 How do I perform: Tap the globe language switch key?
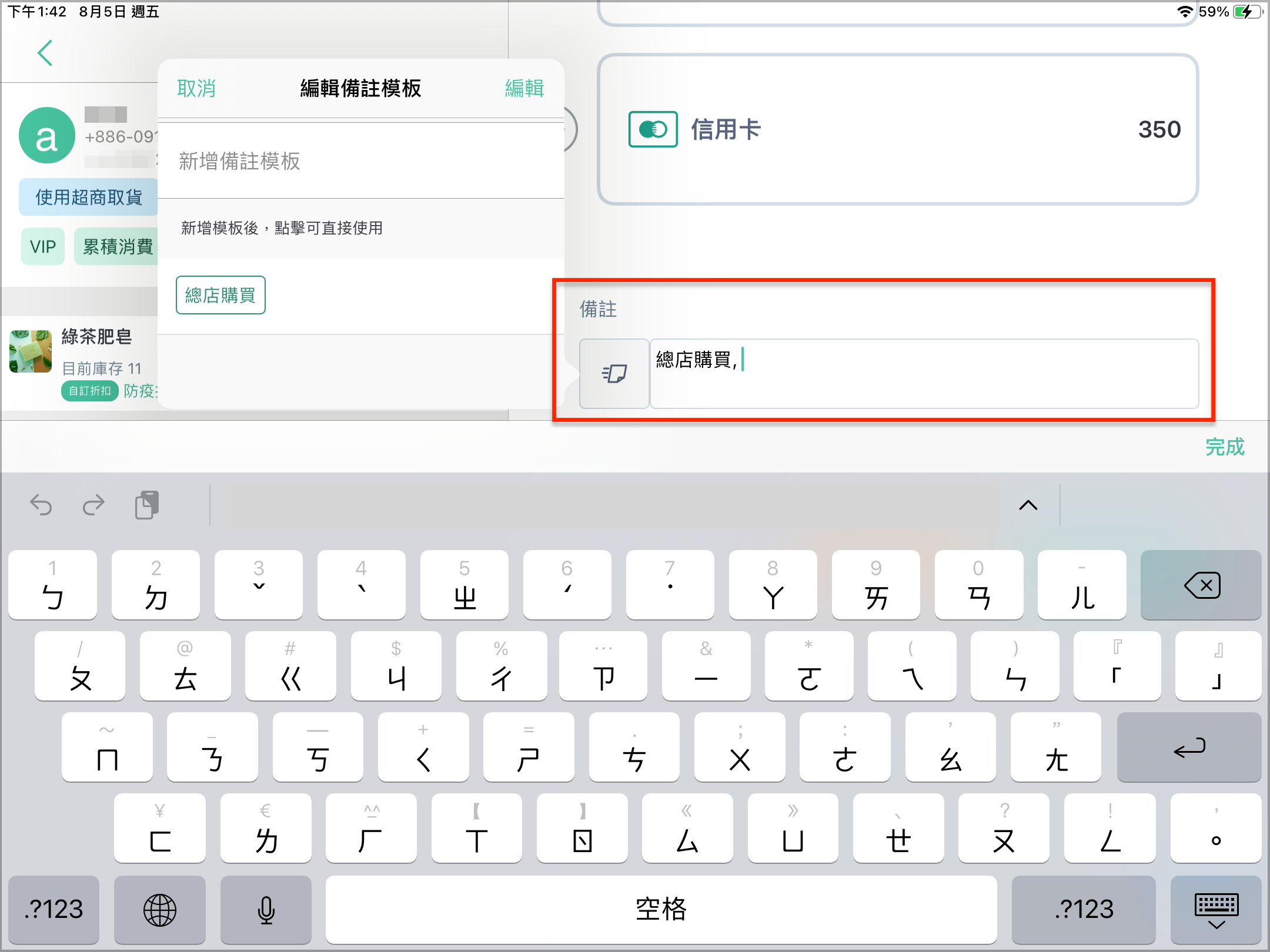point(160,909)
